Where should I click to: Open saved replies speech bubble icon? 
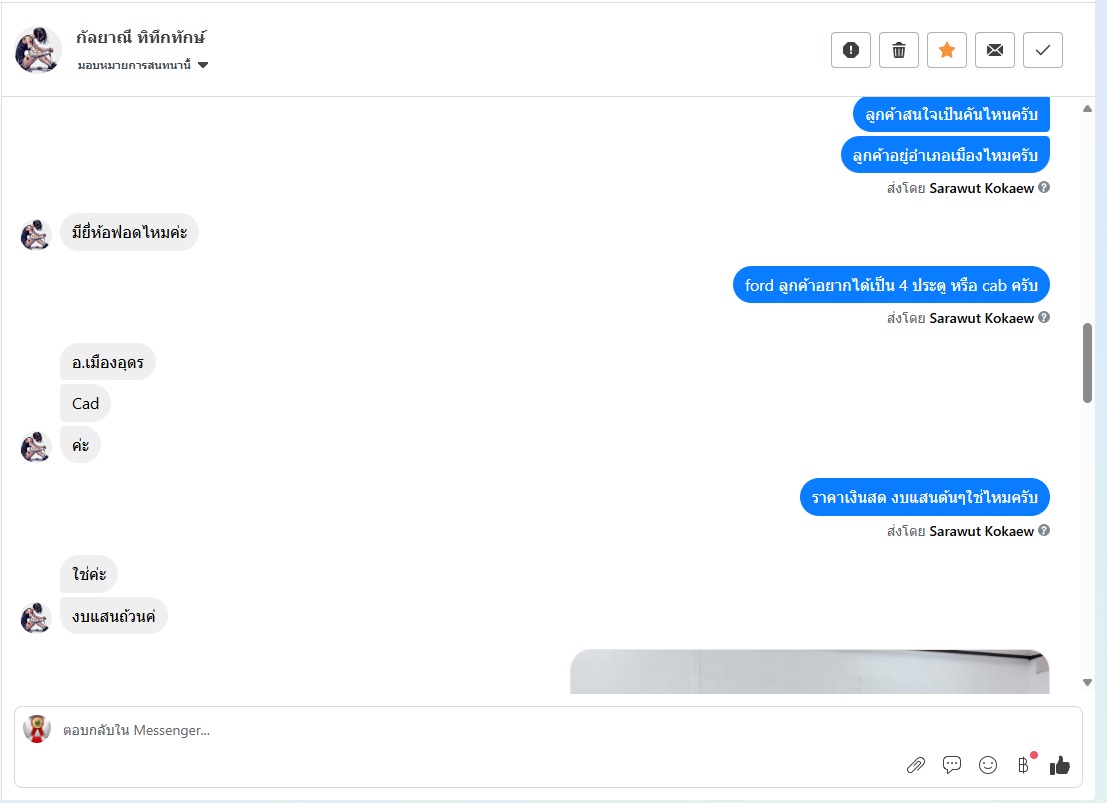pyautogui.click(x=952, y=765)
